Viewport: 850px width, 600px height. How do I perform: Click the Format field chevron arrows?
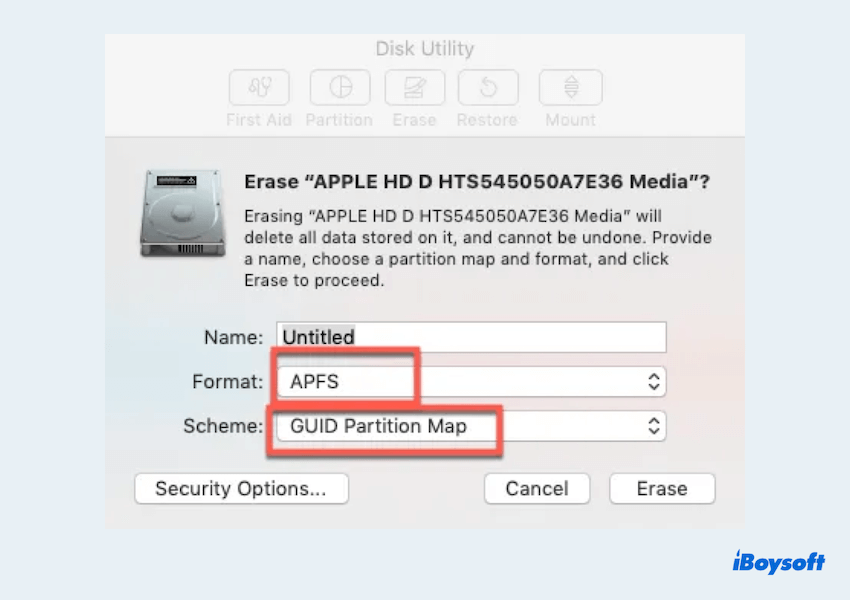point(653,381)
